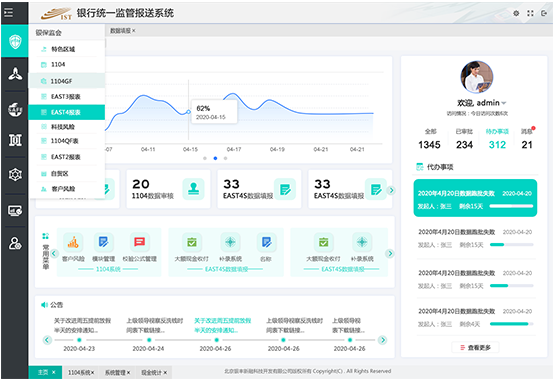Click right arrow of 常用菜单 carousel
This screenshot has width=560, height=381.
[390, 254]
